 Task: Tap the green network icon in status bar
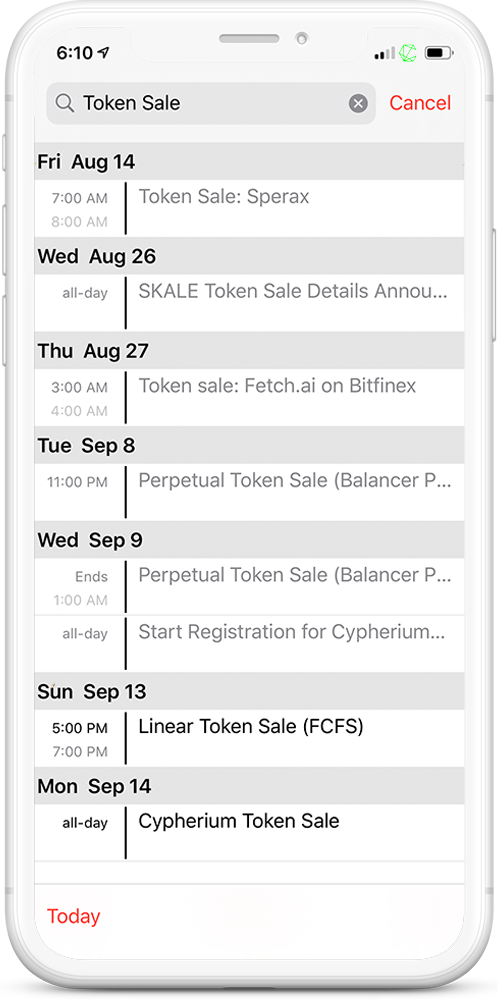[407, 53]
